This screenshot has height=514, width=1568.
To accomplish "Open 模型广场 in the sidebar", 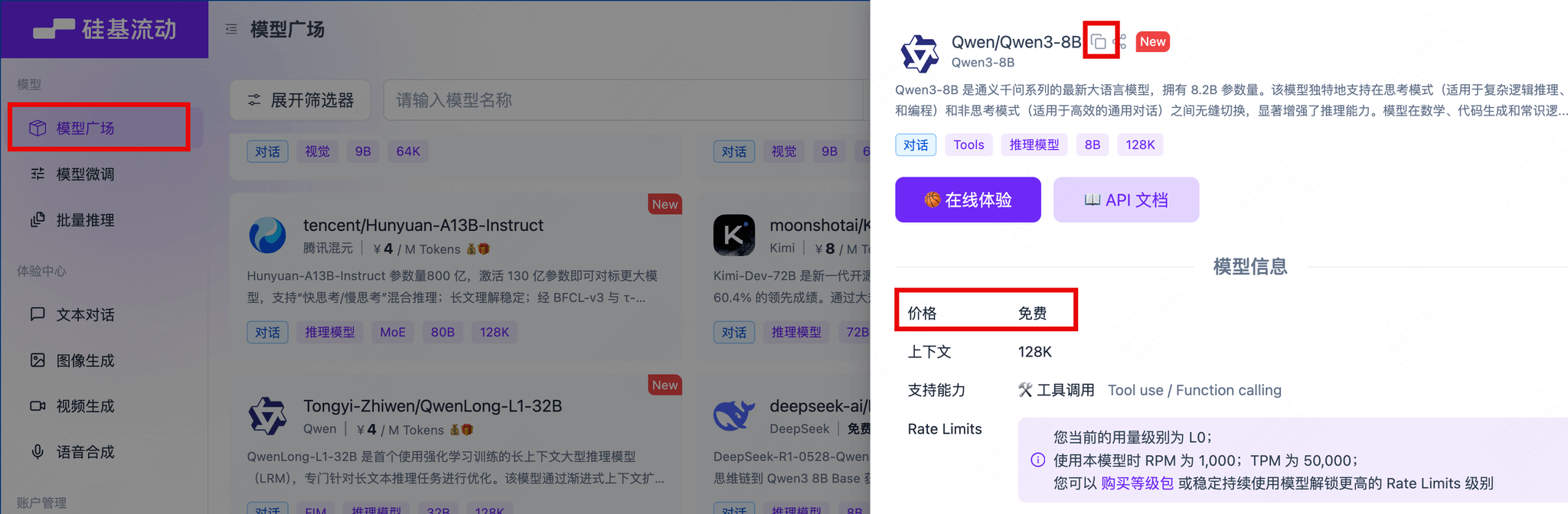I will [x=106, y=128].
